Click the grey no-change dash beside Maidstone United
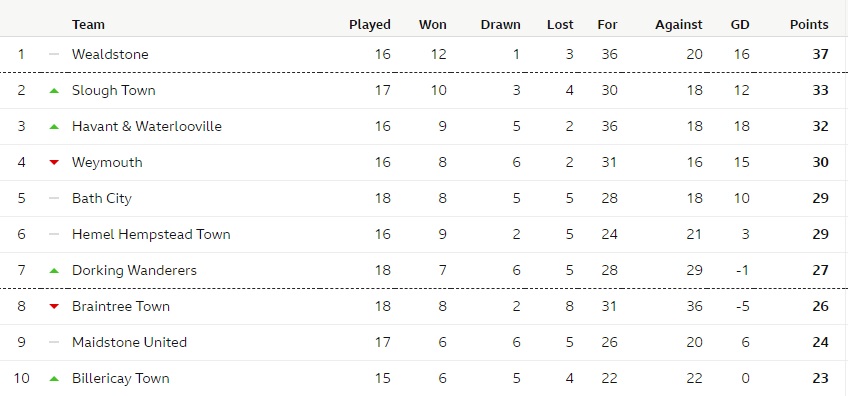Image resolution: width=848 pixels, height=396 pixels. [54, 342]
